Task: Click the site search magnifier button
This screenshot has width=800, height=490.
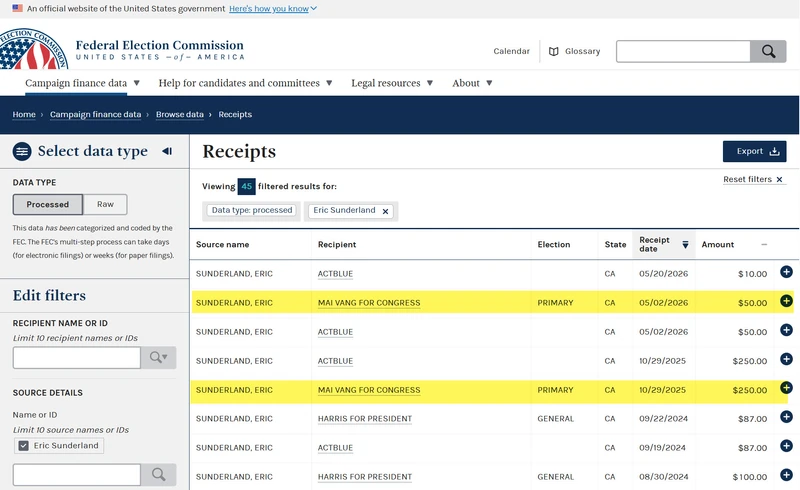Action: coord(768,51)
